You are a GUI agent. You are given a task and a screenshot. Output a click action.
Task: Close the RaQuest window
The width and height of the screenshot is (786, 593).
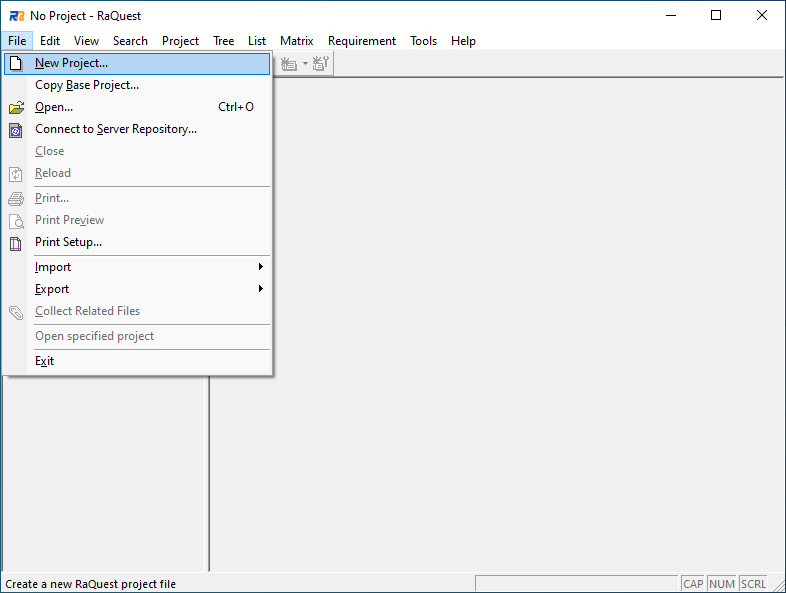[762, 16]
